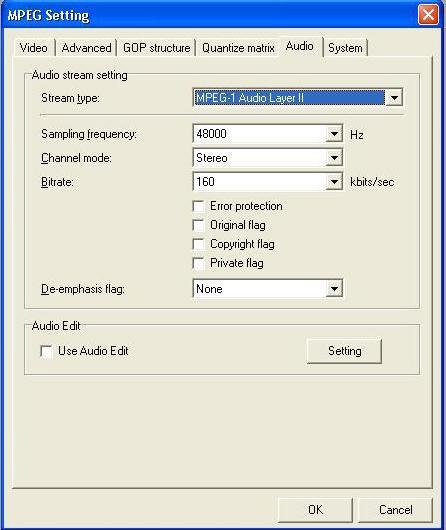Confirm with the OK button
Viewport: 446px width, 530px height.
click(315, 510)
